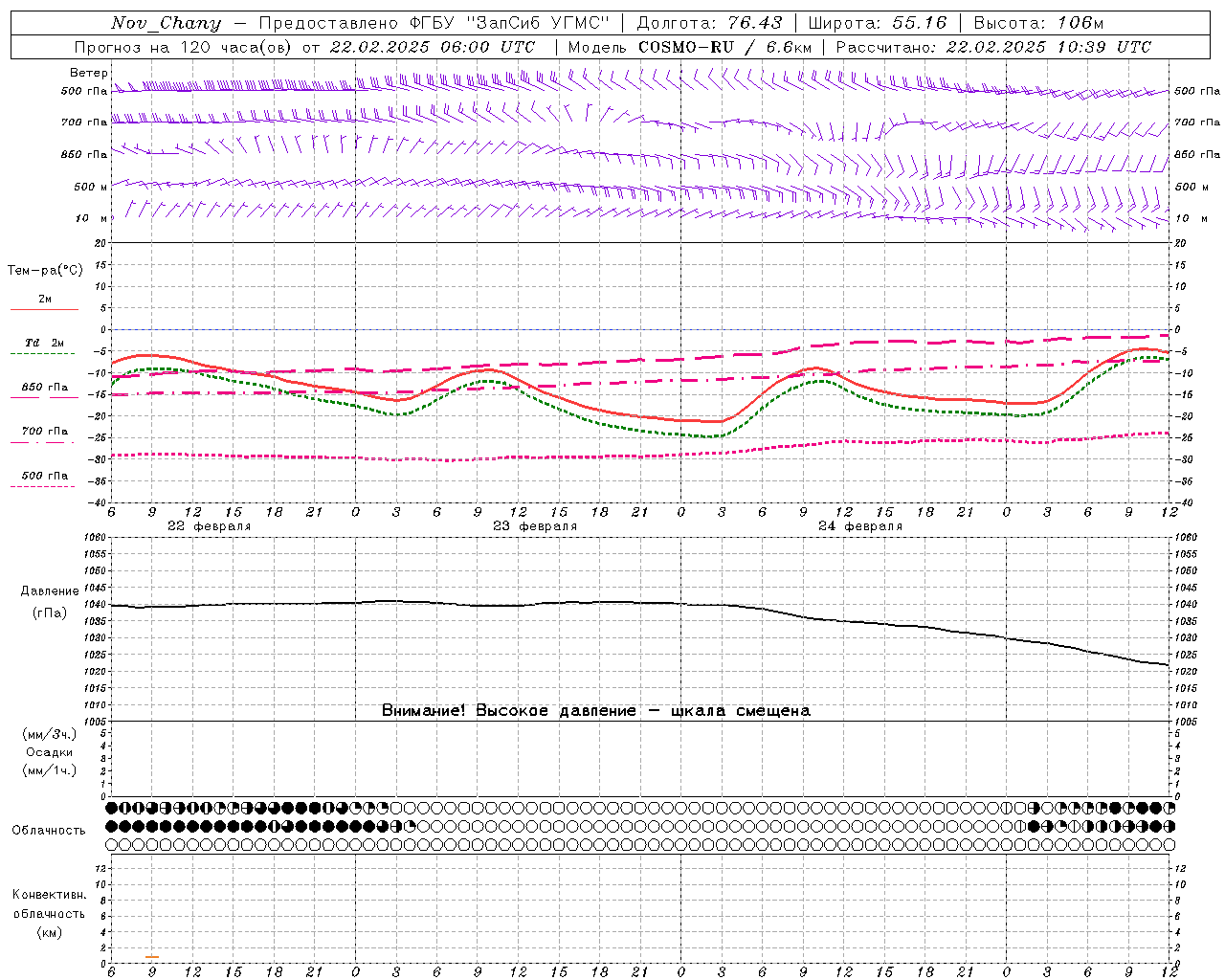Click the Рассчитано 22.02.2025 10:39 UTC timestamp

[x=993, y=47]
